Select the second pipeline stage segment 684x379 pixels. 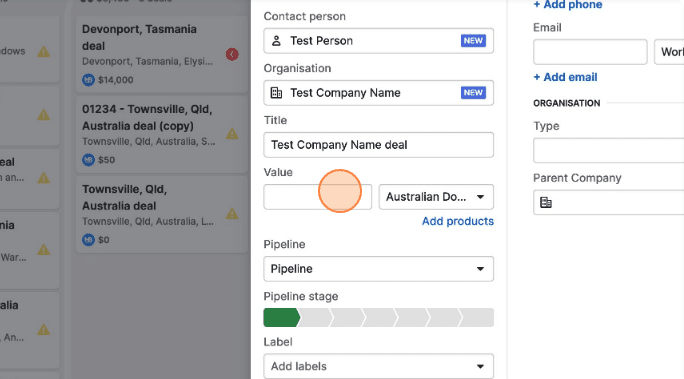[315, 318]
